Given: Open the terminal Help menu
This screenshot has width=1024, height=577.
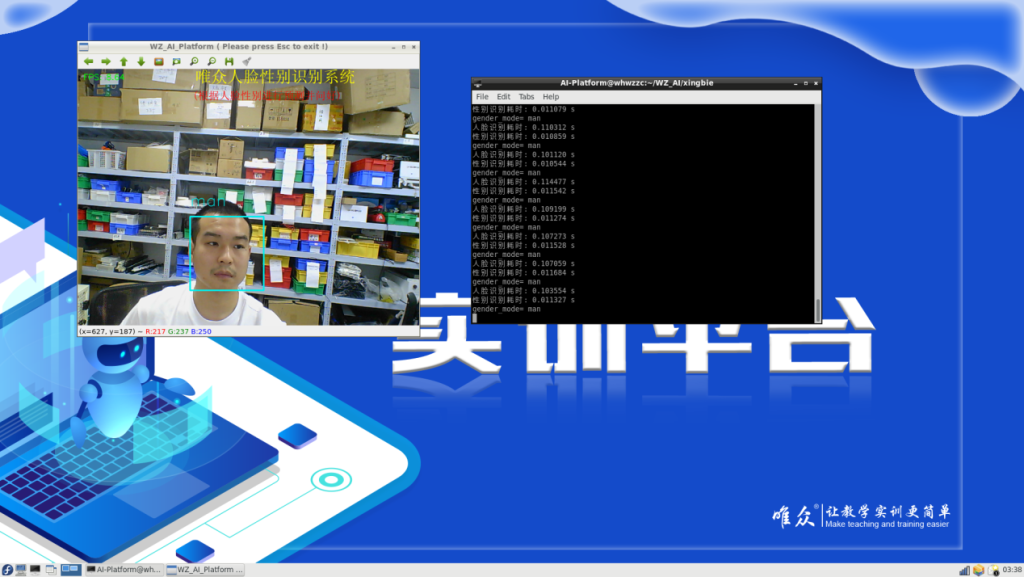Looking at the screenshot, I should (551, 97).
